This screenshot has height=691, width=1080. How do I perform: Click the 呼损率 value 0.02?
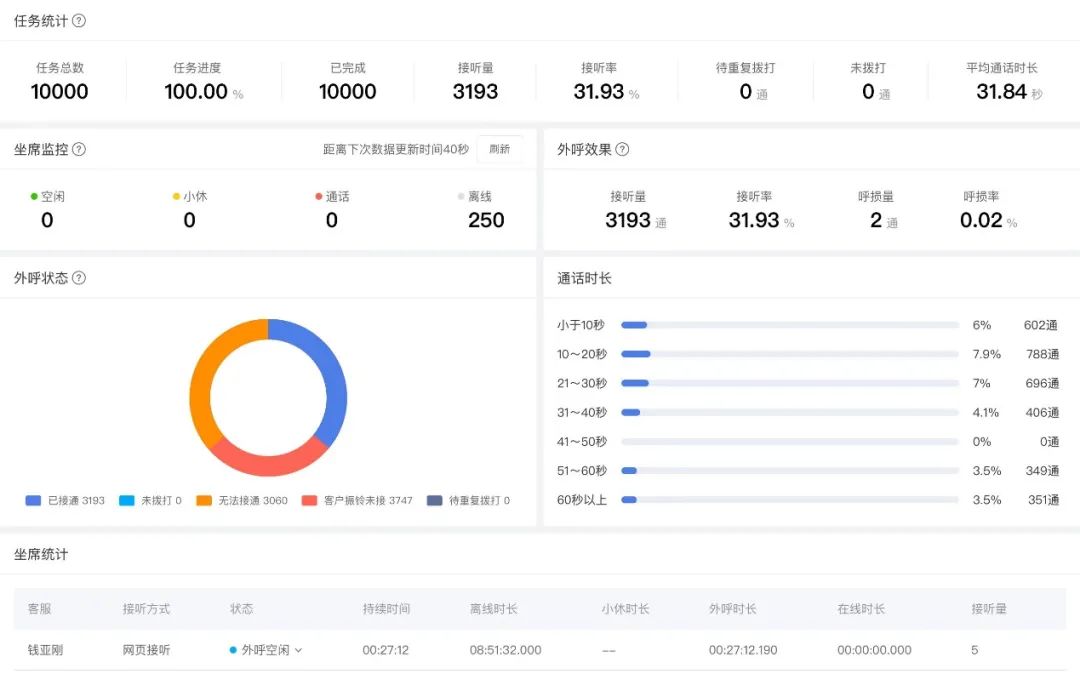(x=981, y=220)
